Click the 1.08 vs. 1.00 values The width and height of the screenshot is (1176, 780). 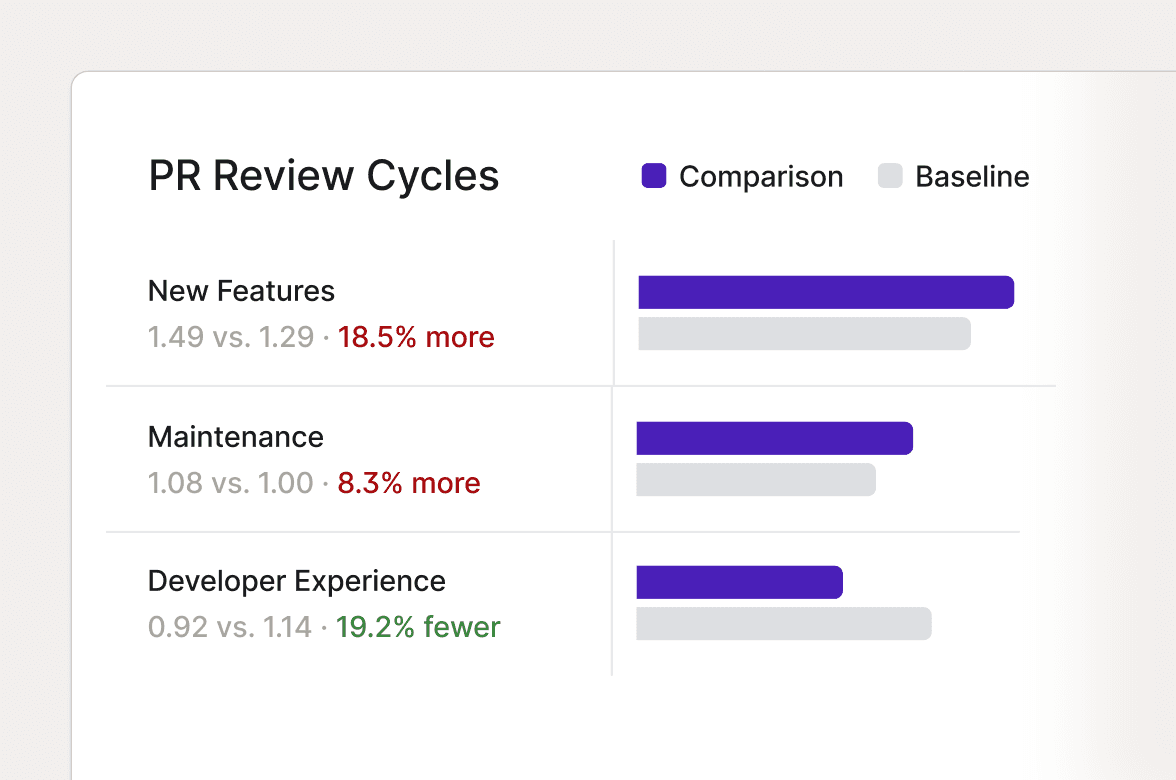231,484
